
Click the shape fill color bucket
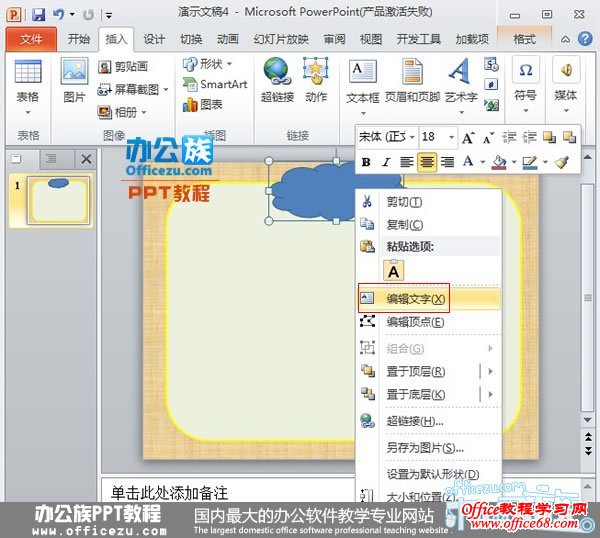pyautogui.click(x=498, y=162)
